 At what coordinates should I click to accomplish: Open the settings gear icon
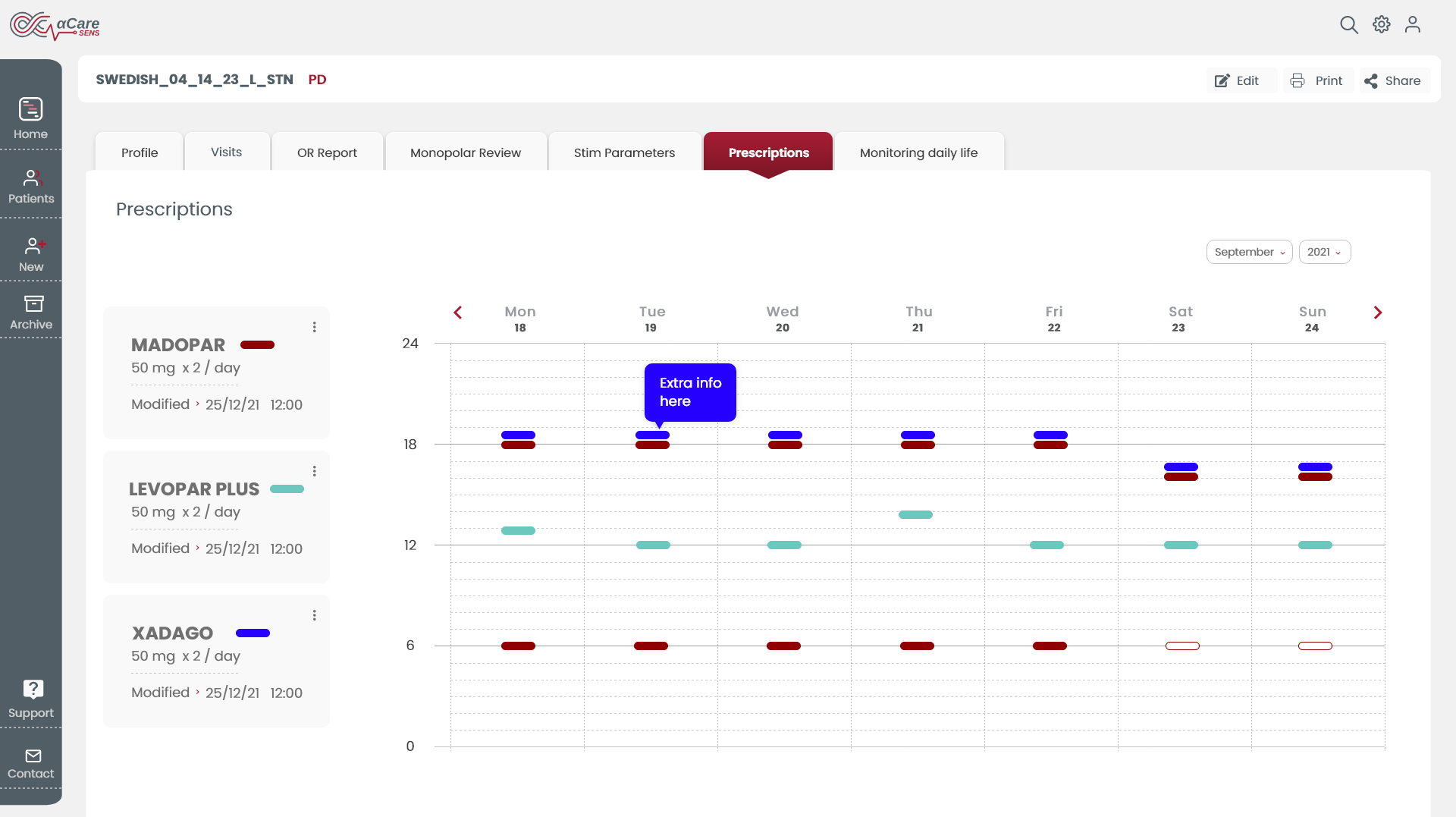[1382, 24]
